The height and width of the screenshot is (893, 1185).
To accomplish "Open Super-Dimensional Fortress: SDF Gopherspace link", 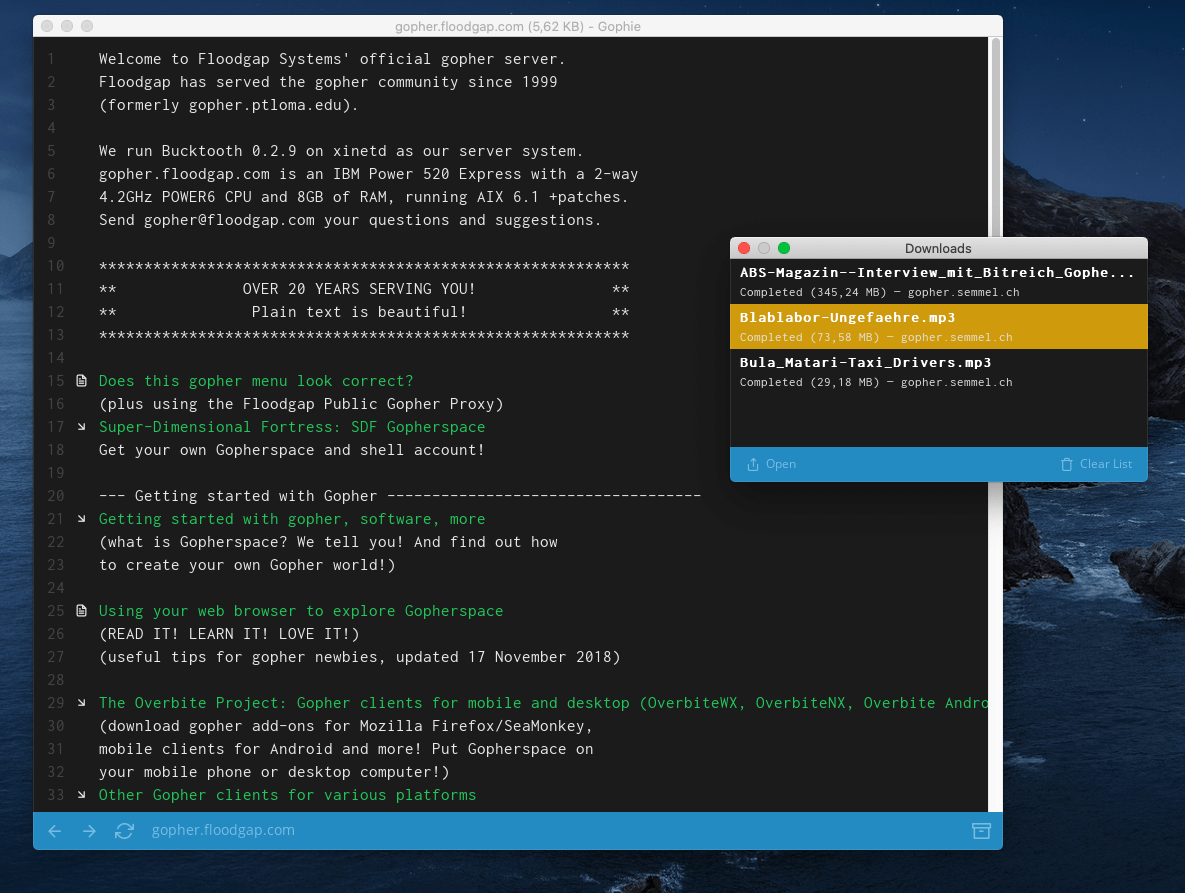I will 291,427.
